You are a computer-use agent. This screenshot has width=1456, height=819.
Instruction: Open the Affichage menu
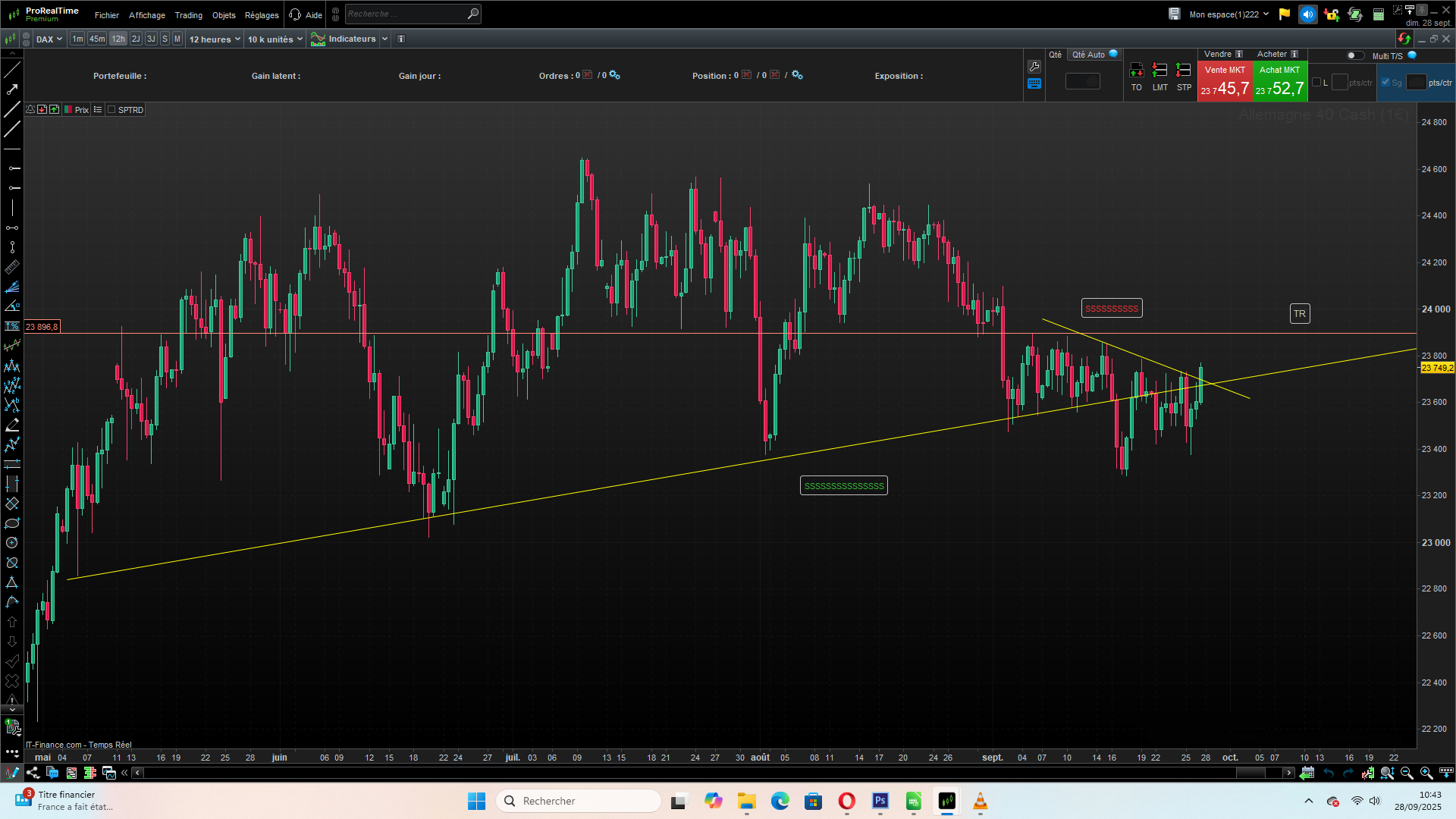click(146, 15)
